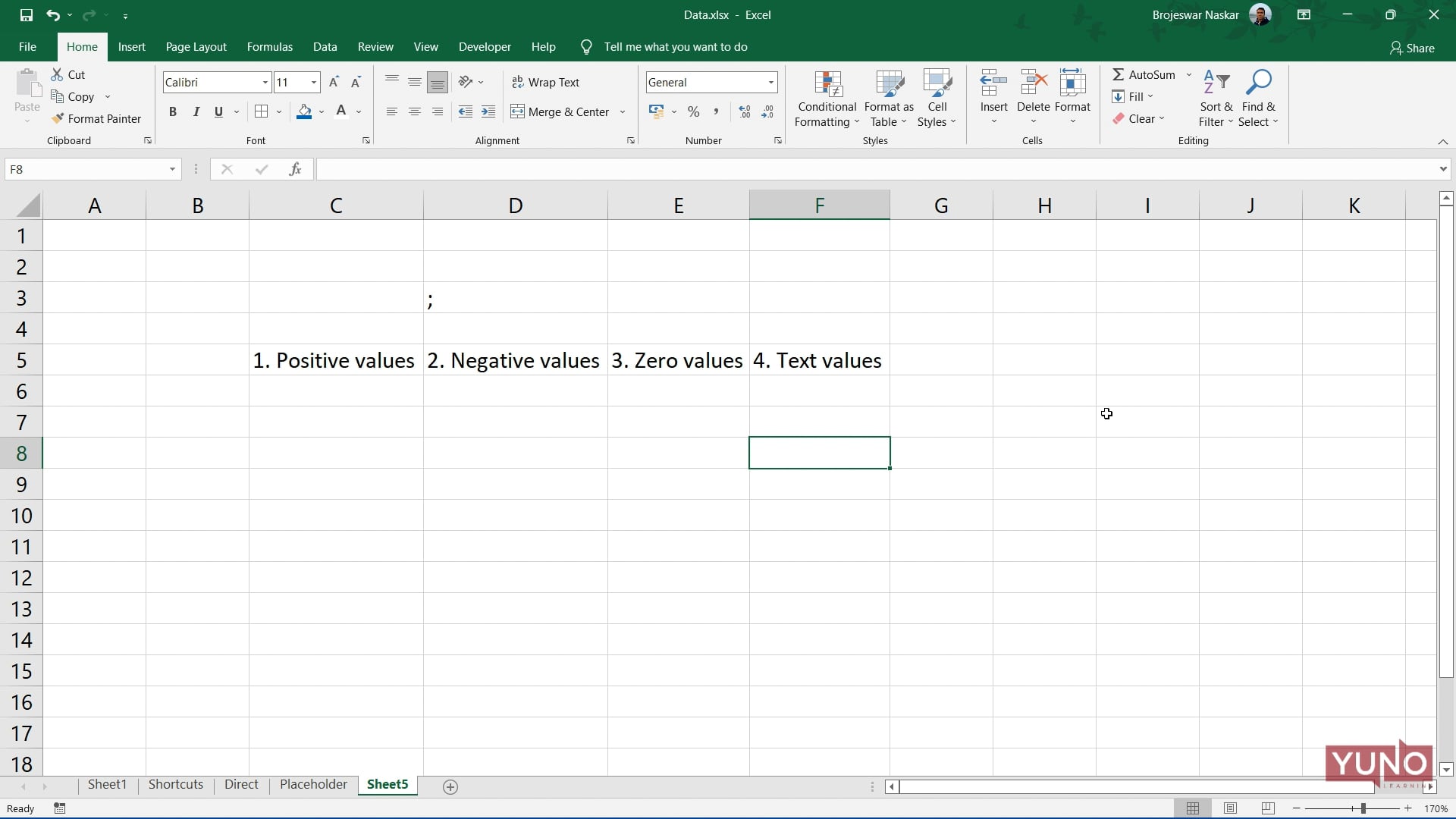Open the Format cells menu
This screenshot has height=819, width=1456.
(x=1072, y=97)
